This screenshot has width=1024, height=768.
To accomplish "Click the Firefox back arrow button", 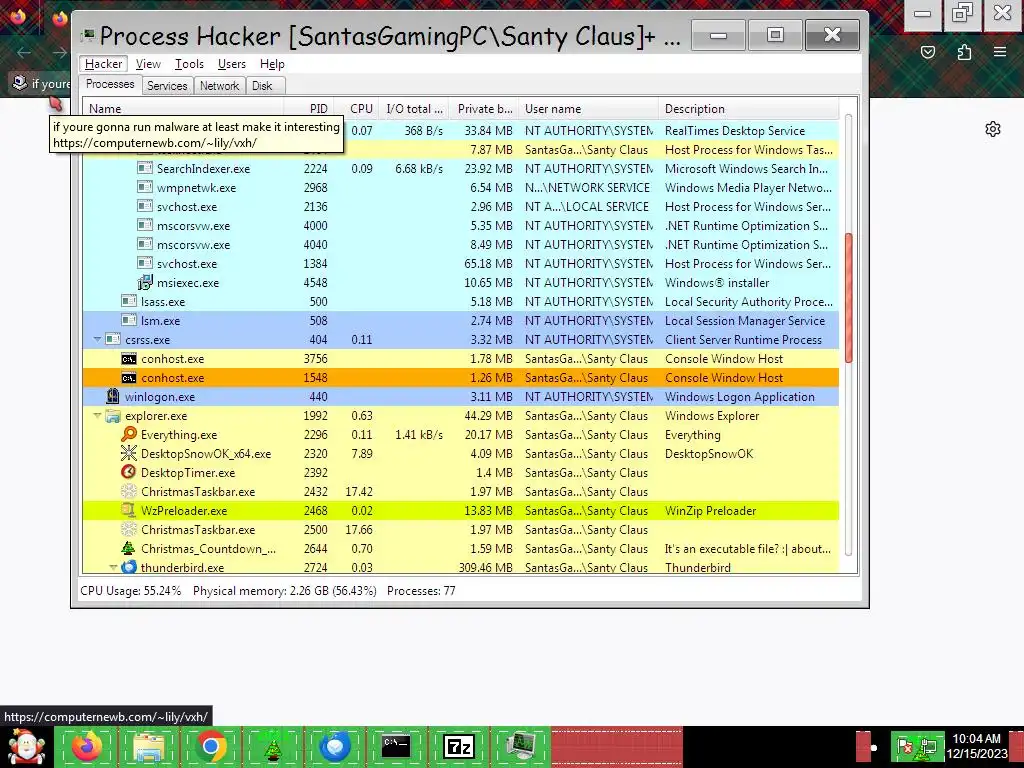I will click(24, 52).
